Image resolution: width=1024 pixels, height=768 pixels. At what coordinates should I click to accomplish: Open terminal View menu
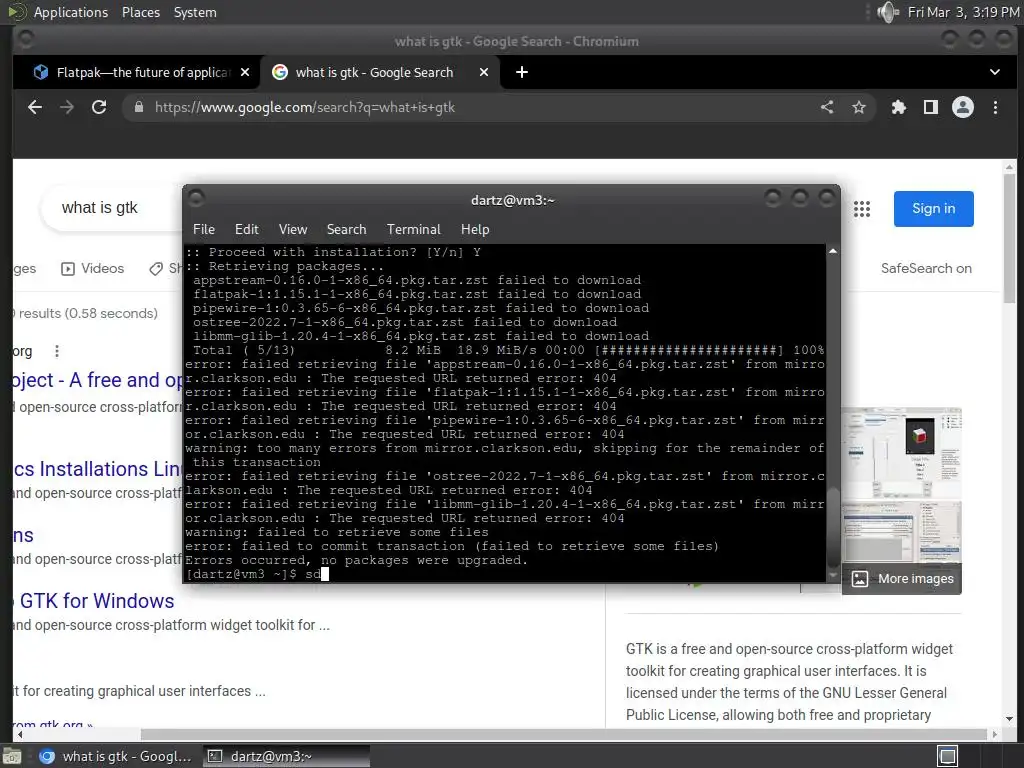tap(293, 229)
